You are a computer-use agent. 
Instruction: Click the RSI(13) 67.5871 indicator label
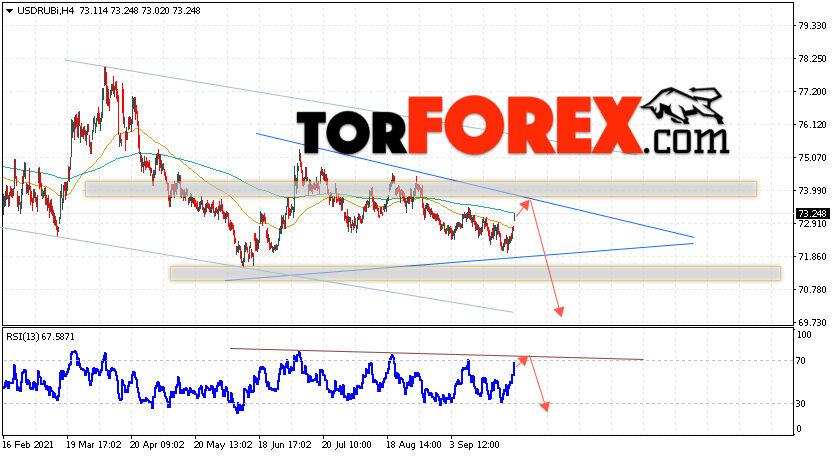(40, 337)
